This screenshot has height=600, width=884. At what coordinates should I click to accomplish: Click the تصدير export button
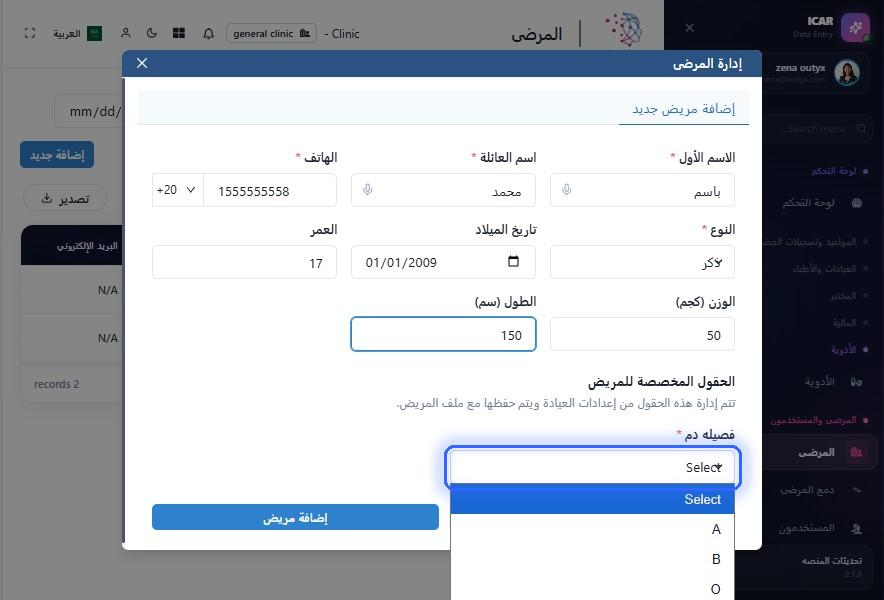[65, 198]
